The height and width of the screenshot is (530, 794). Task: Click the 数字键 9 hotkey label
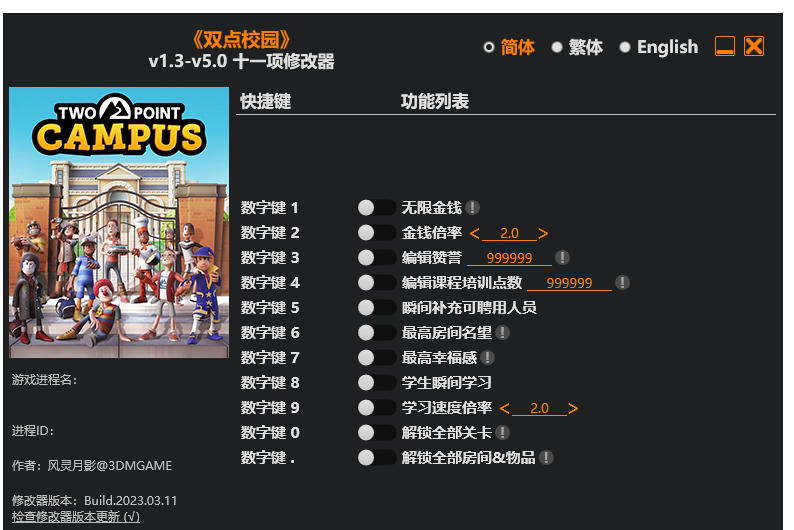click(270, 407)
